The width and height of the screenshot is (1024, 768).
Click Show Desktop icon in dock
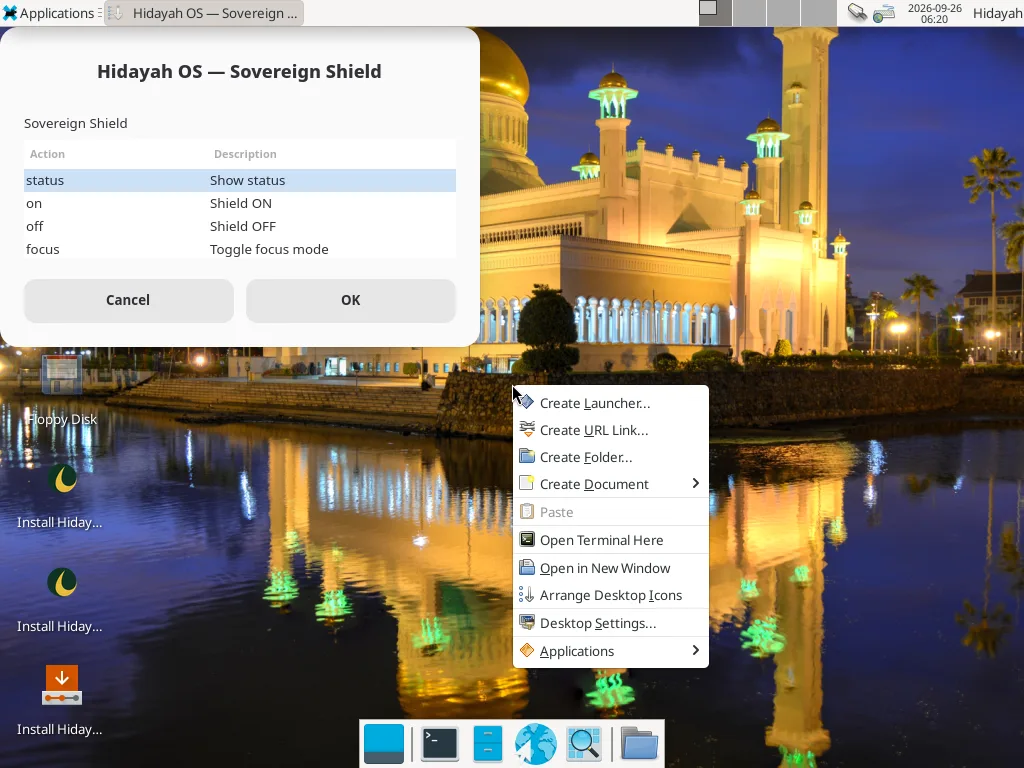[384, 744]
